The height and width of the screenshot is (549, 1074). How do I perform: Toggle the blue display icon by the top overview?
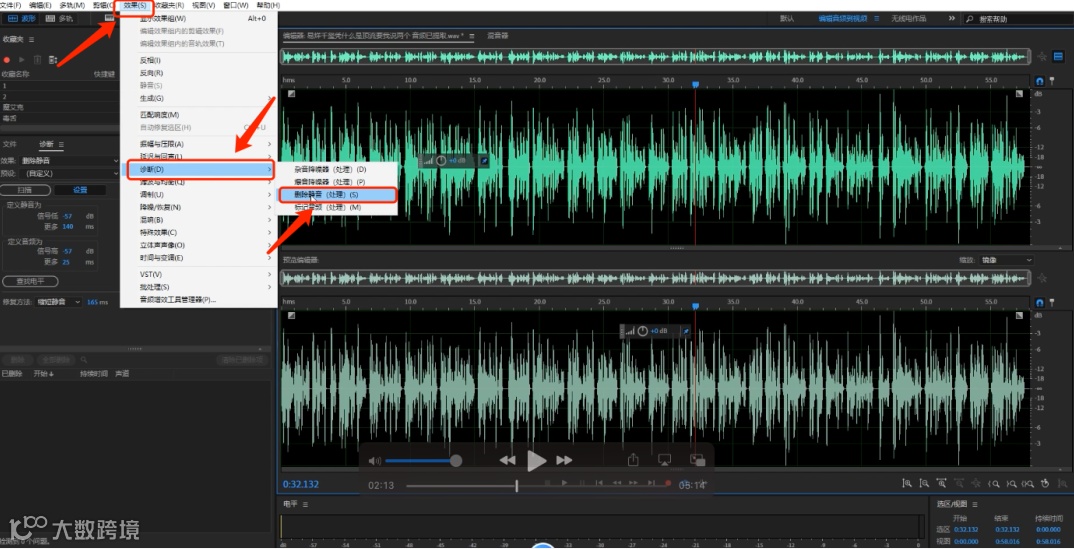coord(1058,57)
